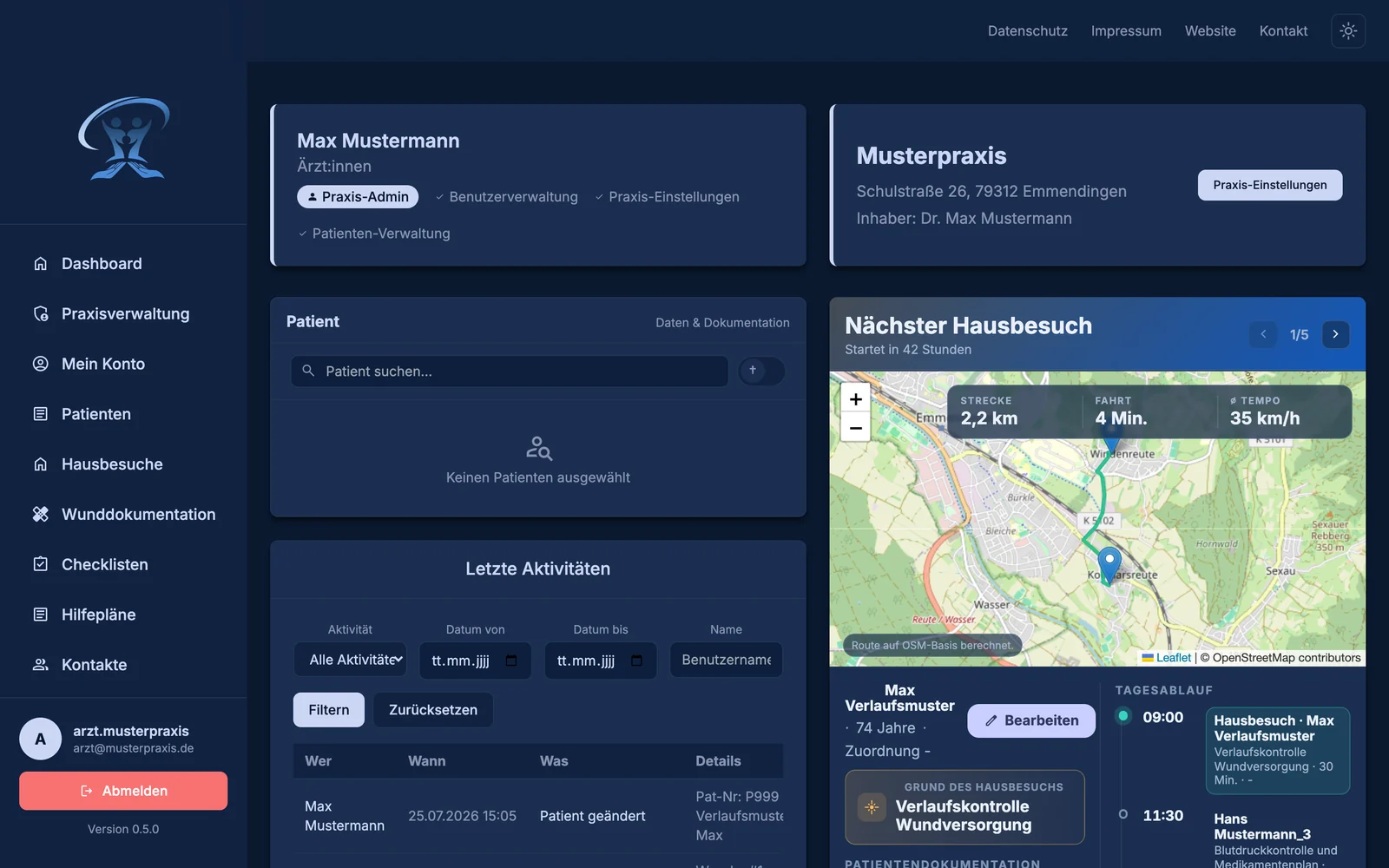This screenshot has height=868, width=1389.
Task: Click the Tempo 35 km/h stat
Action: pos(1265,411)
